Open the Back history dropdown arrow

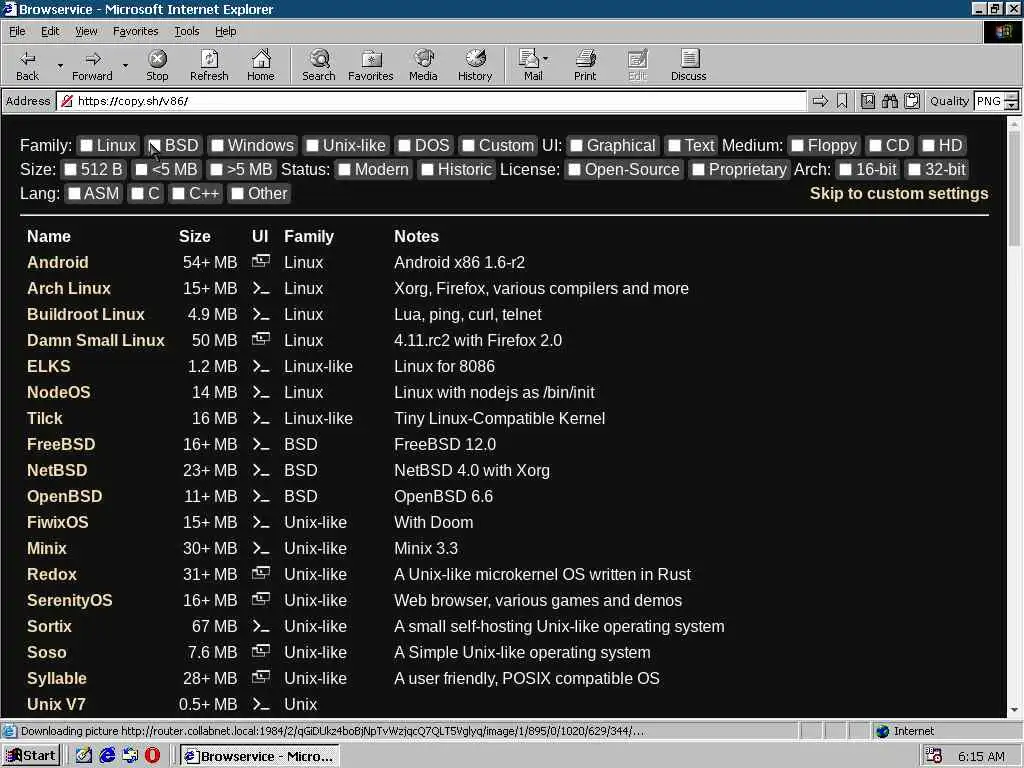pyautogui.click(x=60, y=65)
